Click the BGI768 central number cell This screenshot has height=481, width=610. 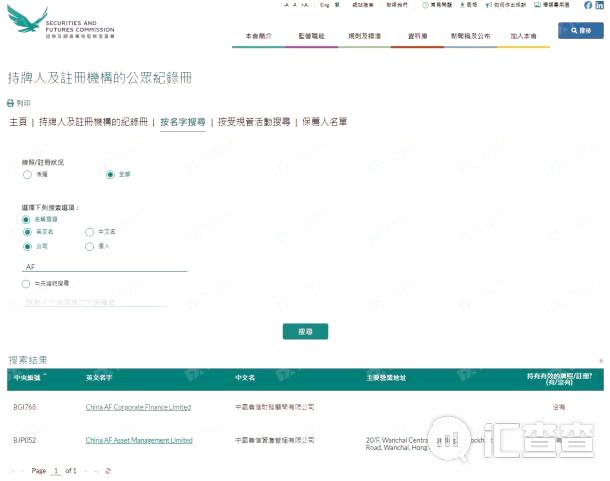pyautogui.click(x=25, y=407)
